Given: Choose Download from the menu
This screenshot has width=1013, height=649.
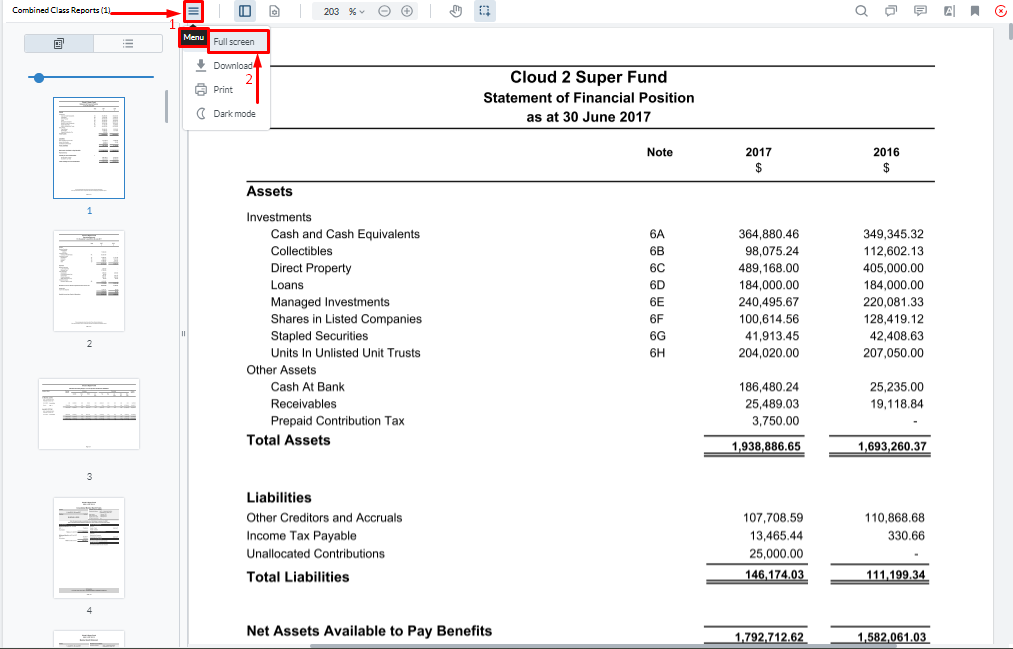Looking at the screenshot, I should point(233,65).
